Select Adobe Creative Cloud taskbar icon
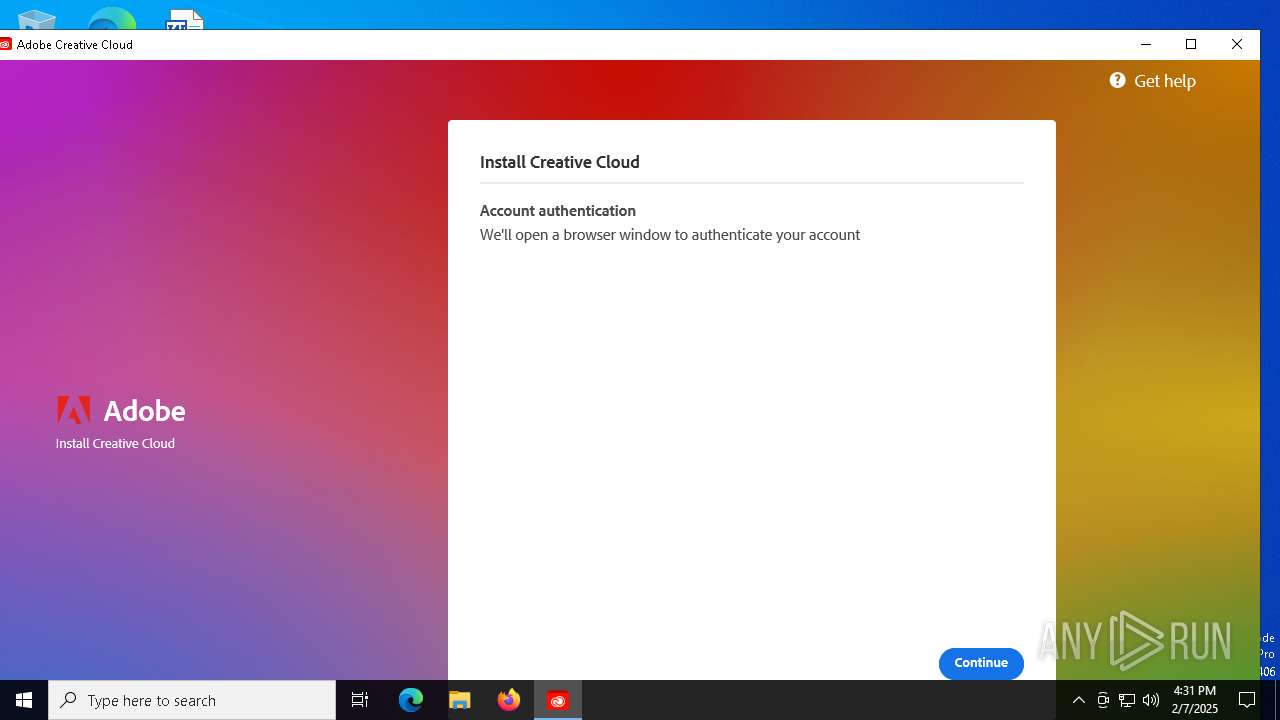Viewport: 1280px width, 720px height. (558, 700)
